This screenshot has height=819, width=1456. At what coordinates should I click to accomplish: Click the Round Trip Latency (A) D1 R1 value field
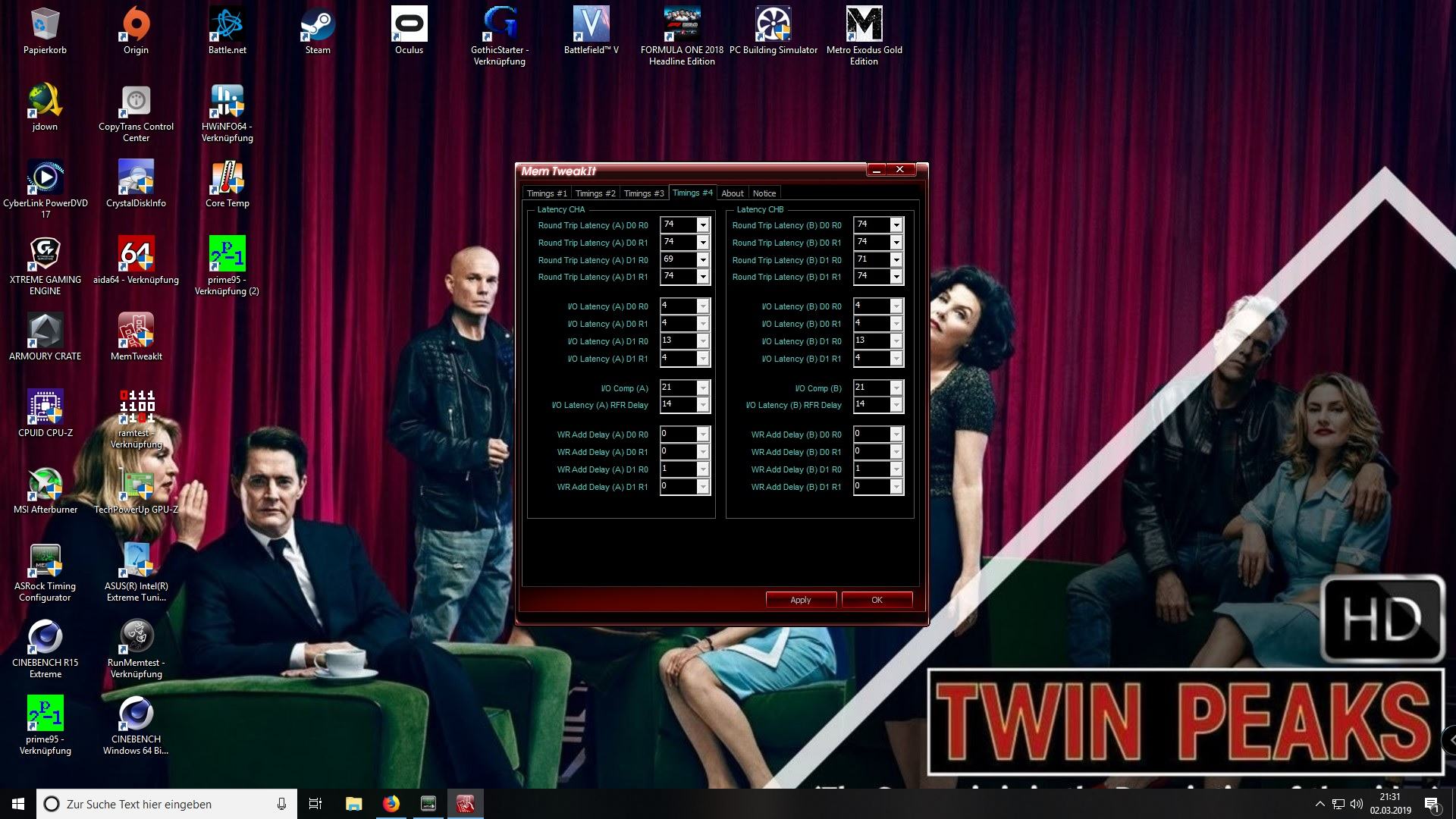[679, 277]
